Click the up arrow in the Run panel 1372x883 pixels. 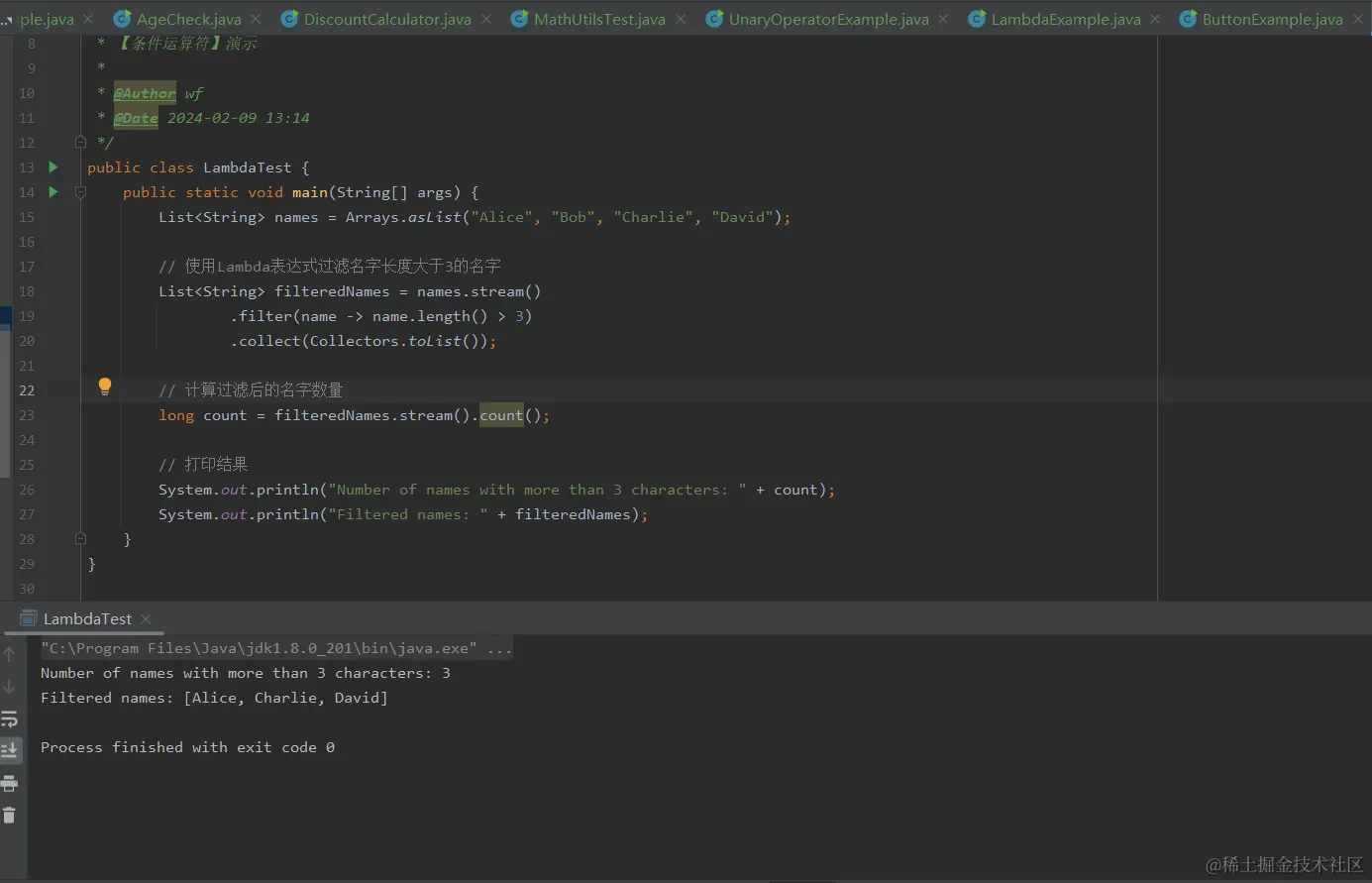pyautogui.click(x=9, y=654)
